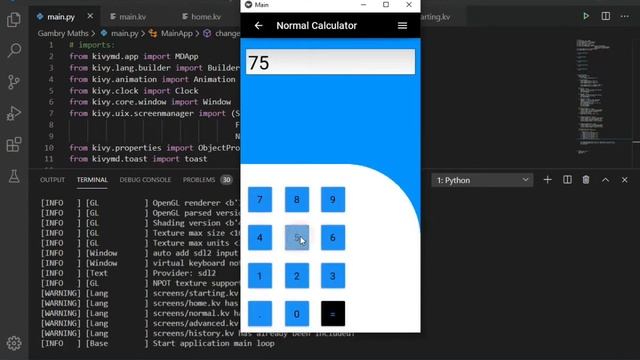Click MainApp class in the breadcrumb
The width and height of the screenshot is (640, 360).
(x=176, y=33)
